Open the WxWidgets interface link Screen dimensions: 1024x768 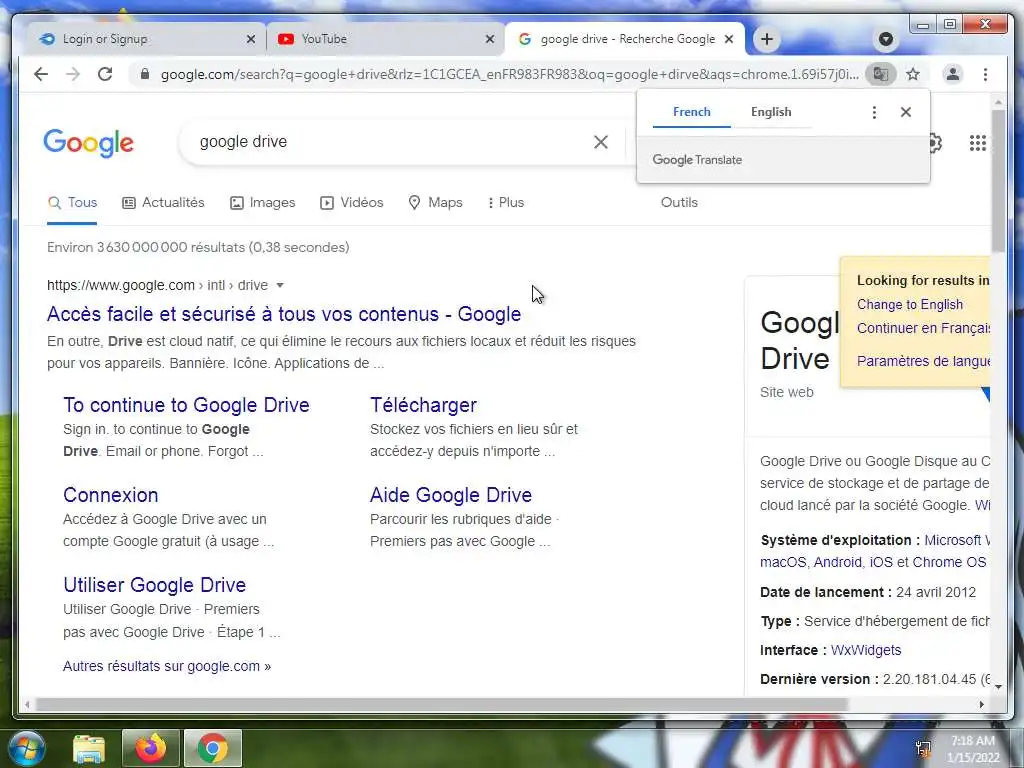point(866,650)
